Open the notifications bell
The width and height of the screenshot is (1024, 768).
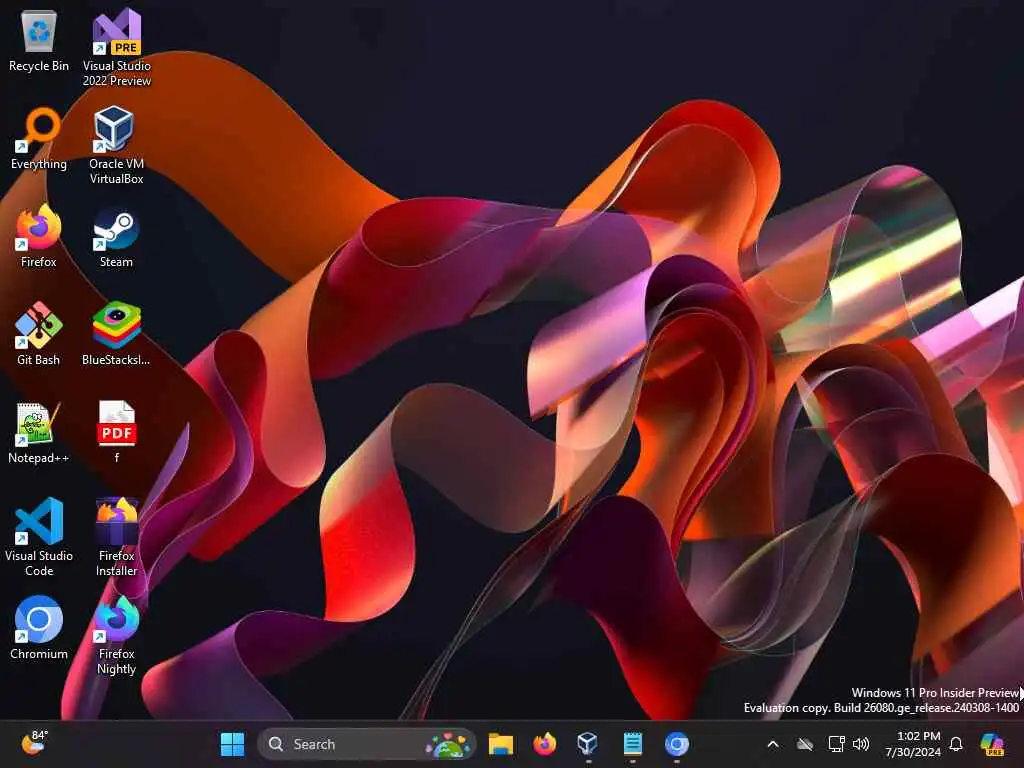[x=956, y=744]
